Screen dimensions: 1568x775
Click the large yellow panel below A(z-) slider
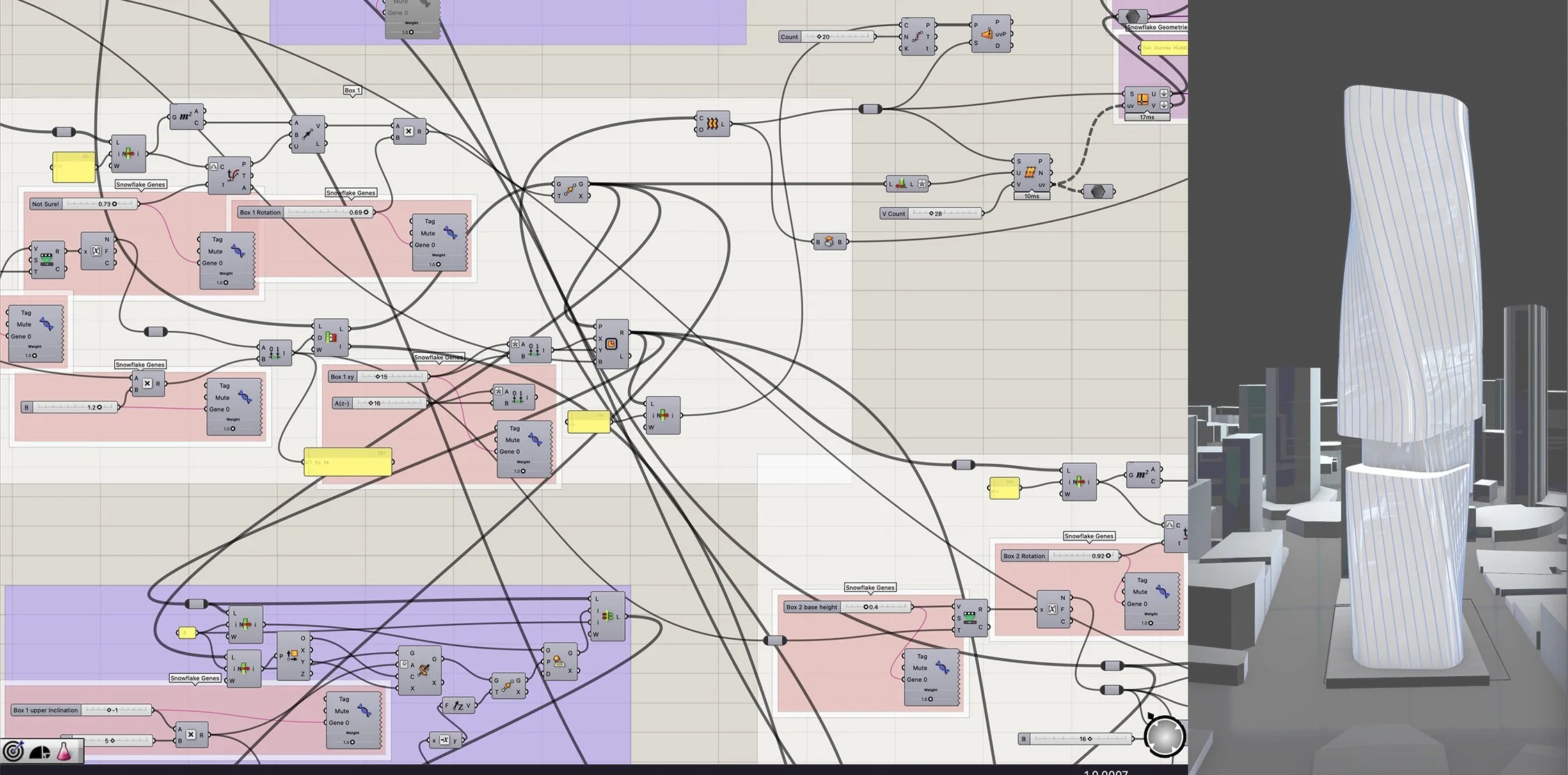click(347, 462)
